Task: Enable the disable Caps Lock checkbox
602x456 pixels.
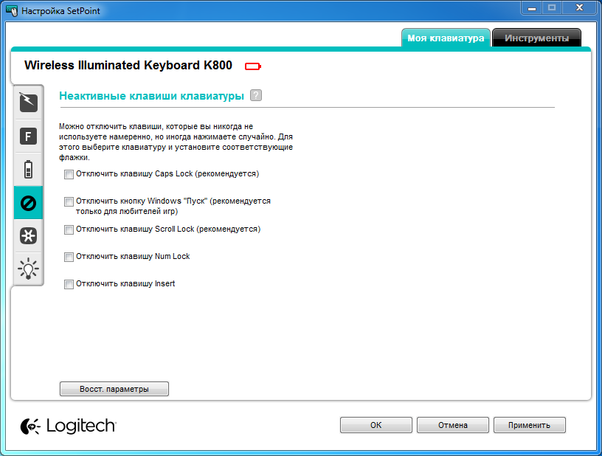Action: (69, 174)
